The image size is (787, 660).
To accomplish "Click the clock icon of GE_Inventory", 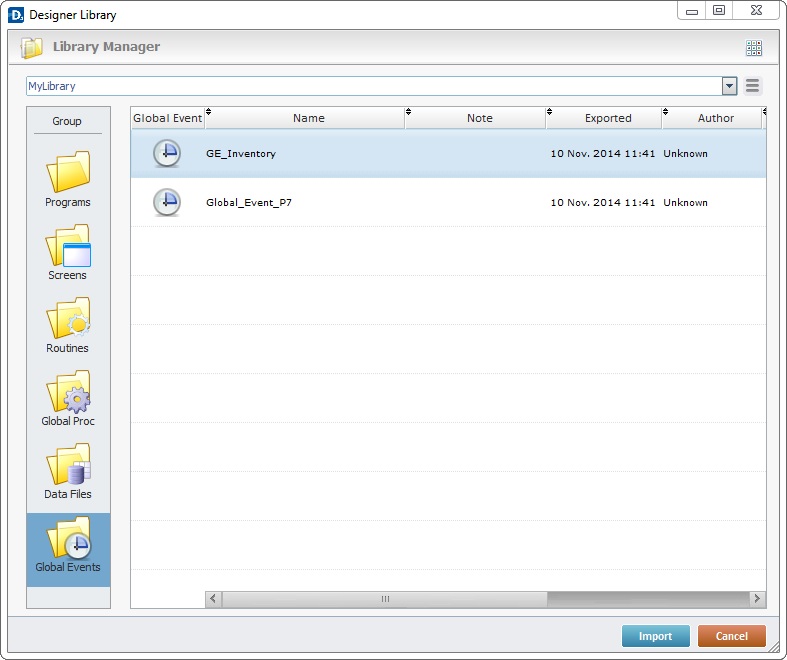I will (167, 153).
